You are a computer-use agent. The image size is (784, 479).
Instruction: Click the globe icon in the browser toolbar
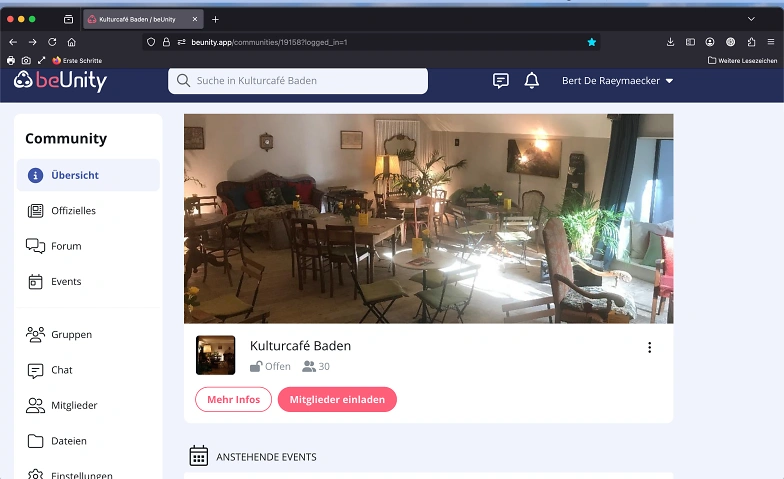(x=730, y=42)
